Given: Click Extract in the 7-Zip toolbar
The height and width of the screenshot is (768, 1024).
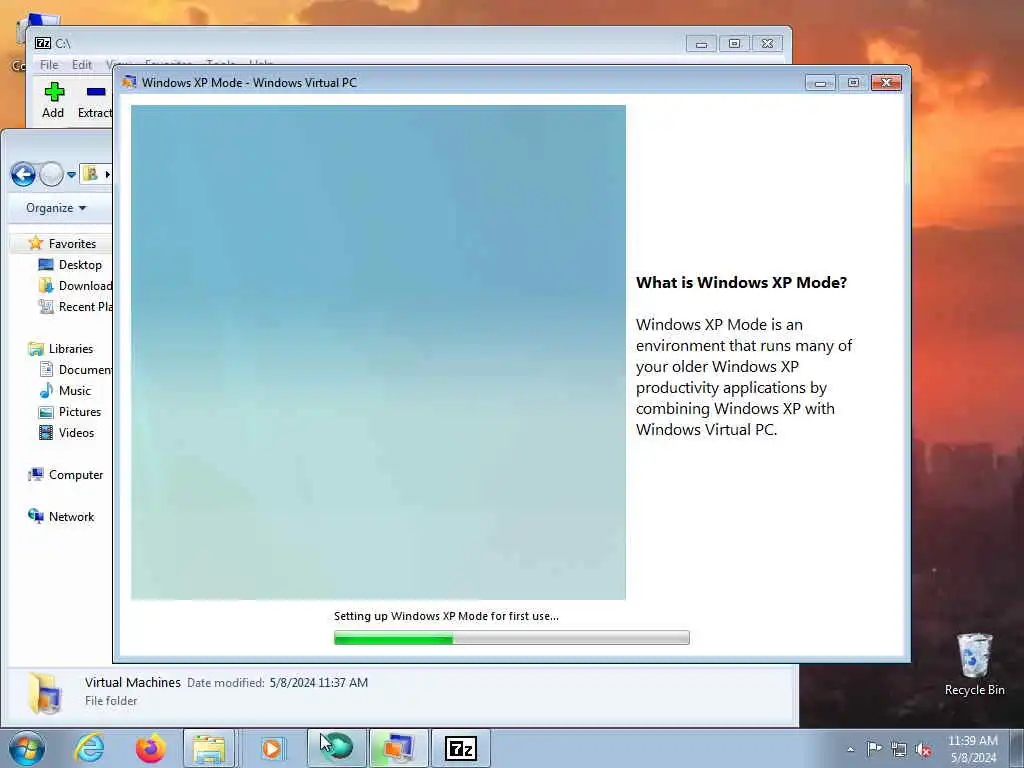Looking at the screenshot, I should click(95, 100).
